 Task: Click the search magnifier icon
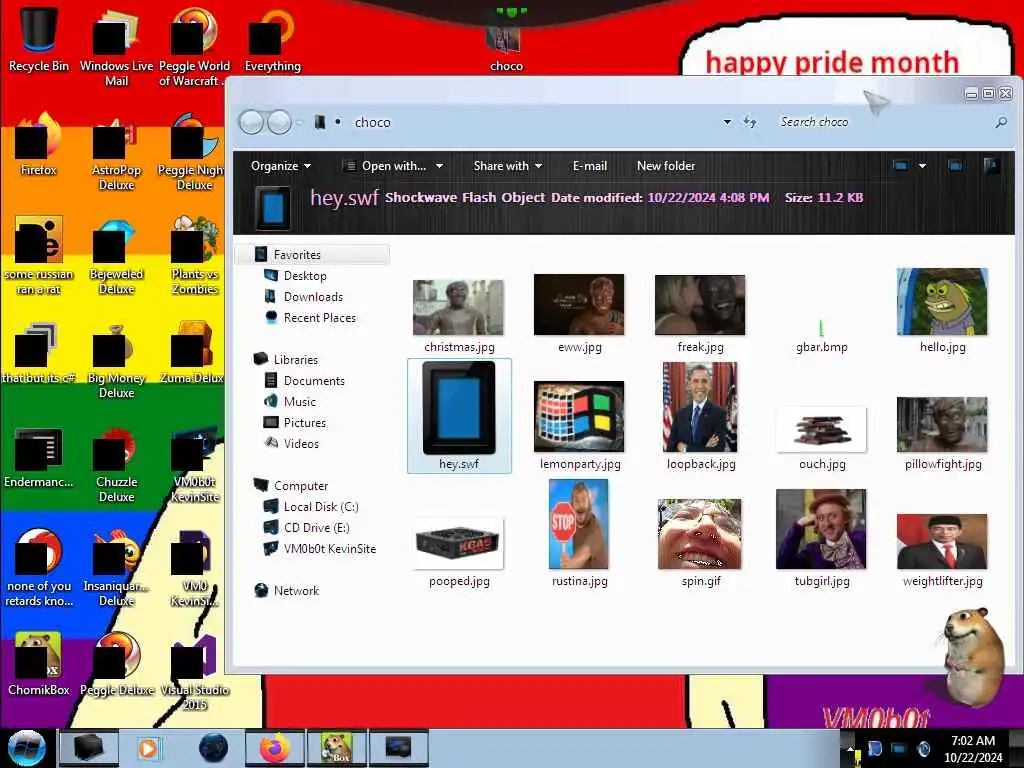(1000, 122)
